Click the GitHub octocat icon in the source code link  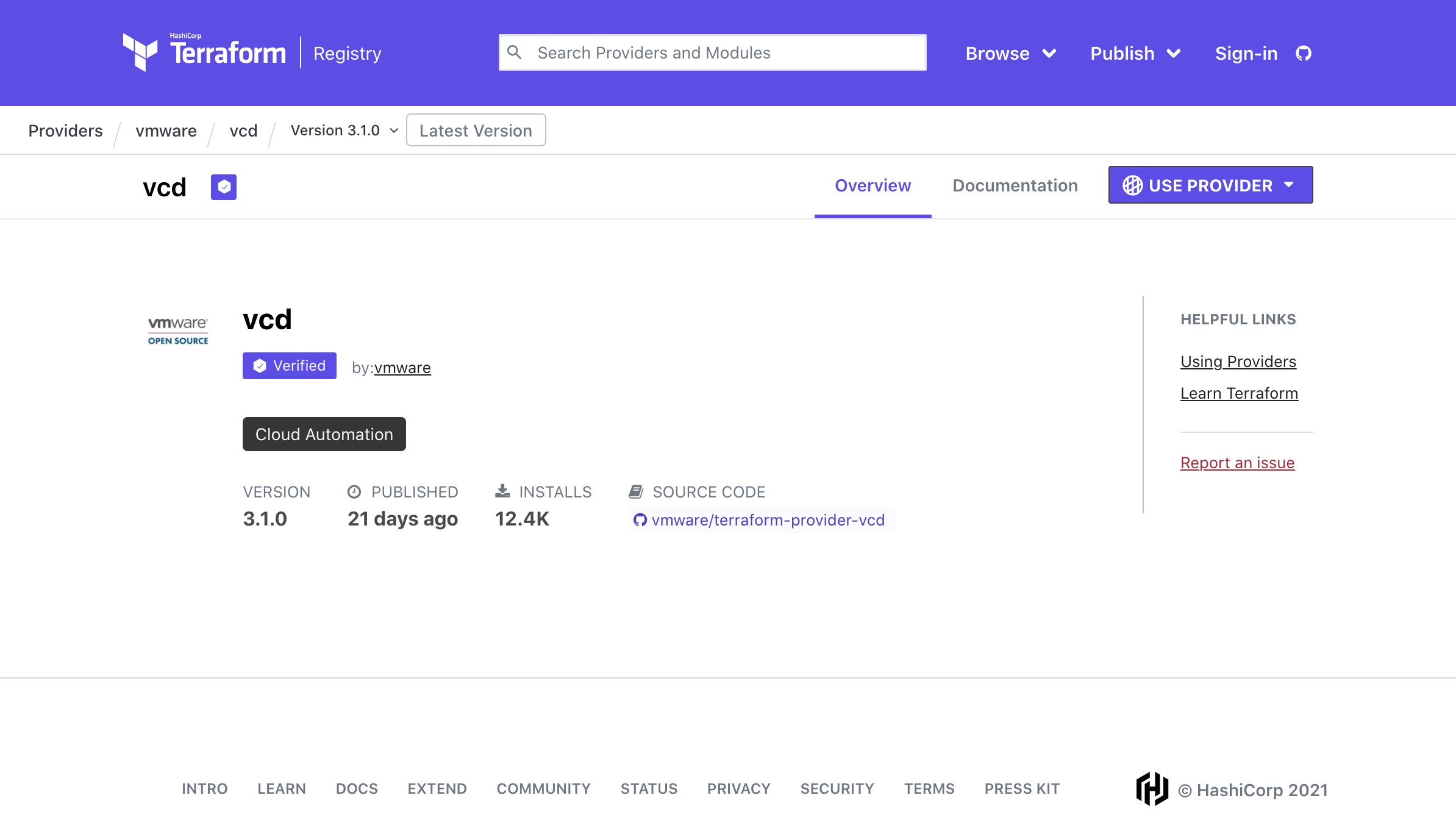point(640,520)
